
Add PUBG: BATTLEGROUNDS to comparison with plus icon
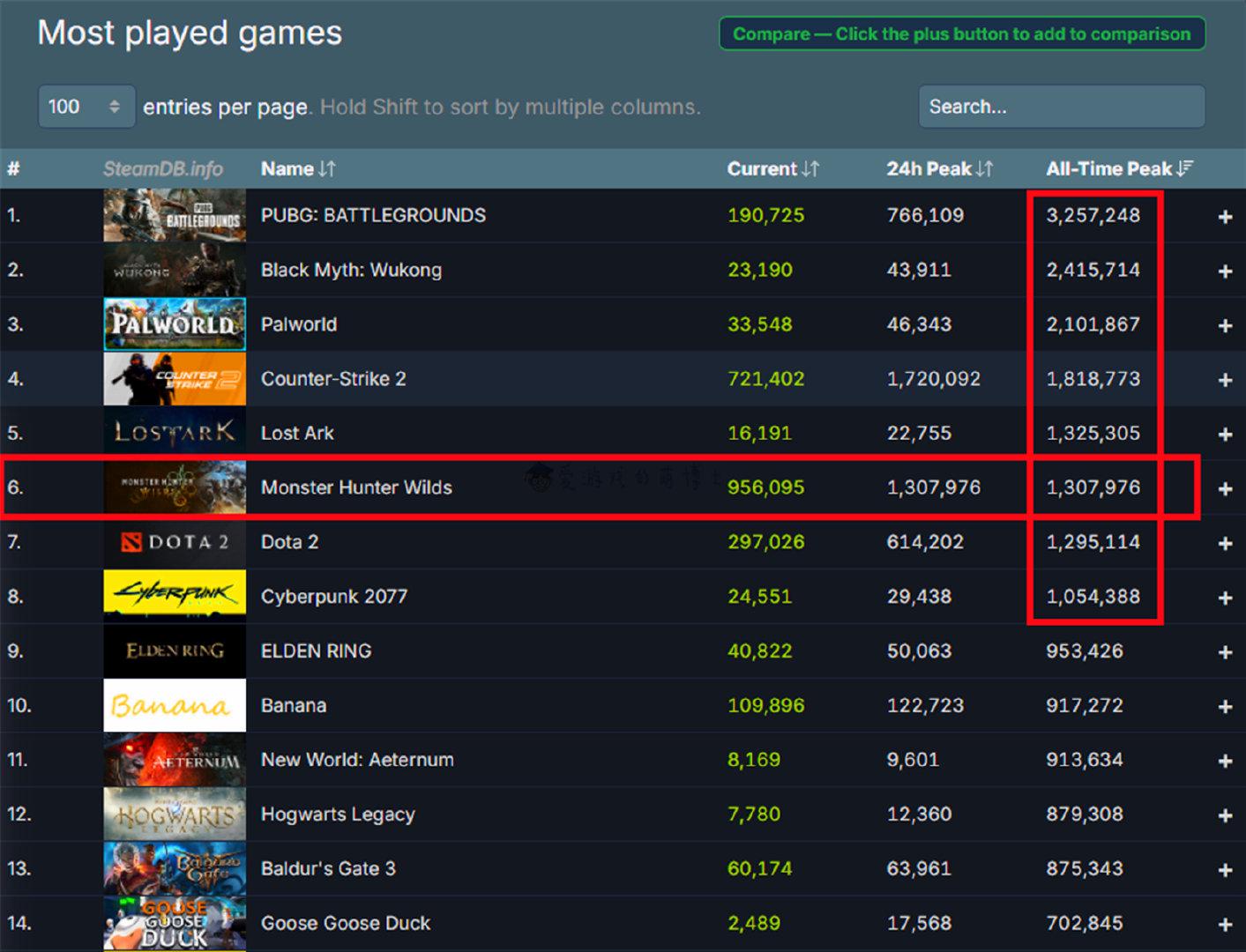1225,217
